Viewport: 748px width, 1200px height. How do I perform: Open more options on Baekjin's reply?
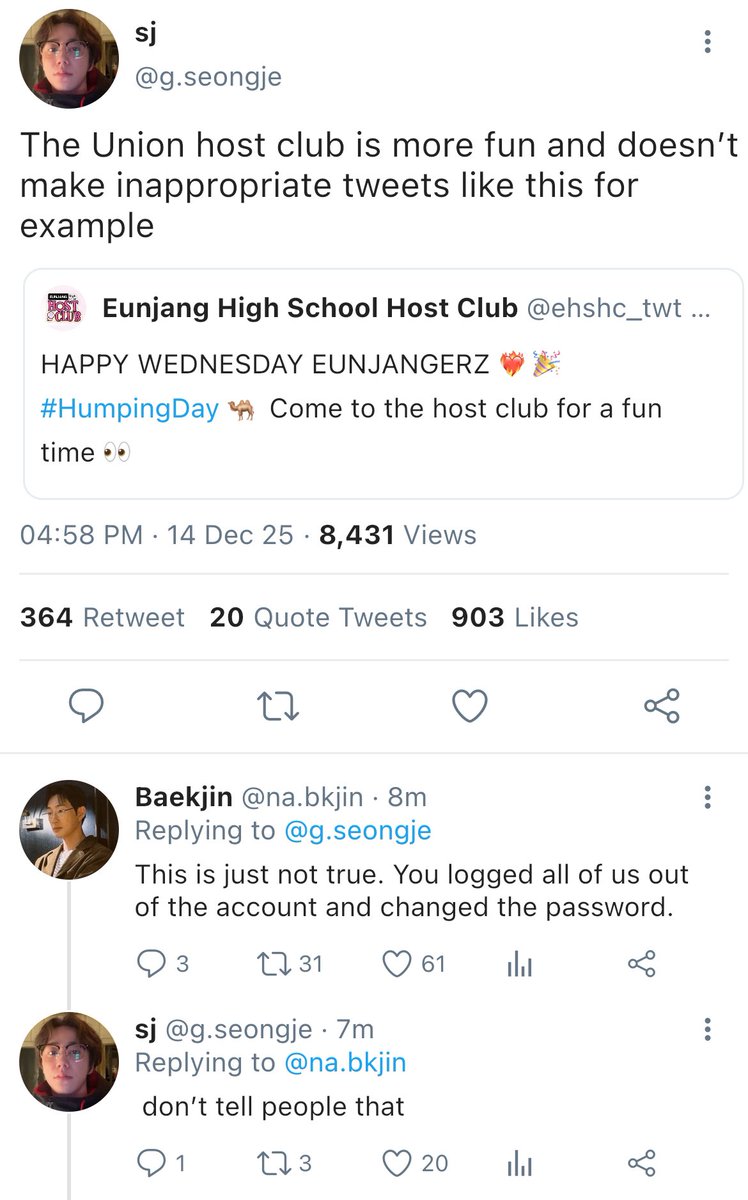(x=708, y=797)
